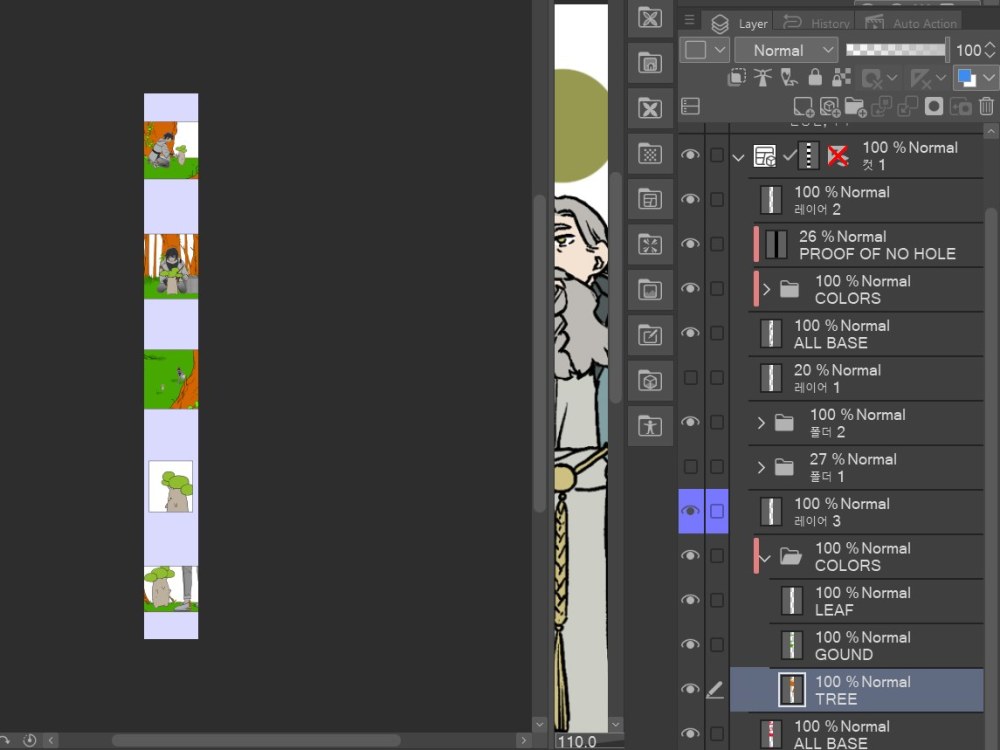Image resolution: width=1000 pixels, height=750 pixels.
Task: Collapse the open lower COLORS folder
Action: [765, 558]
